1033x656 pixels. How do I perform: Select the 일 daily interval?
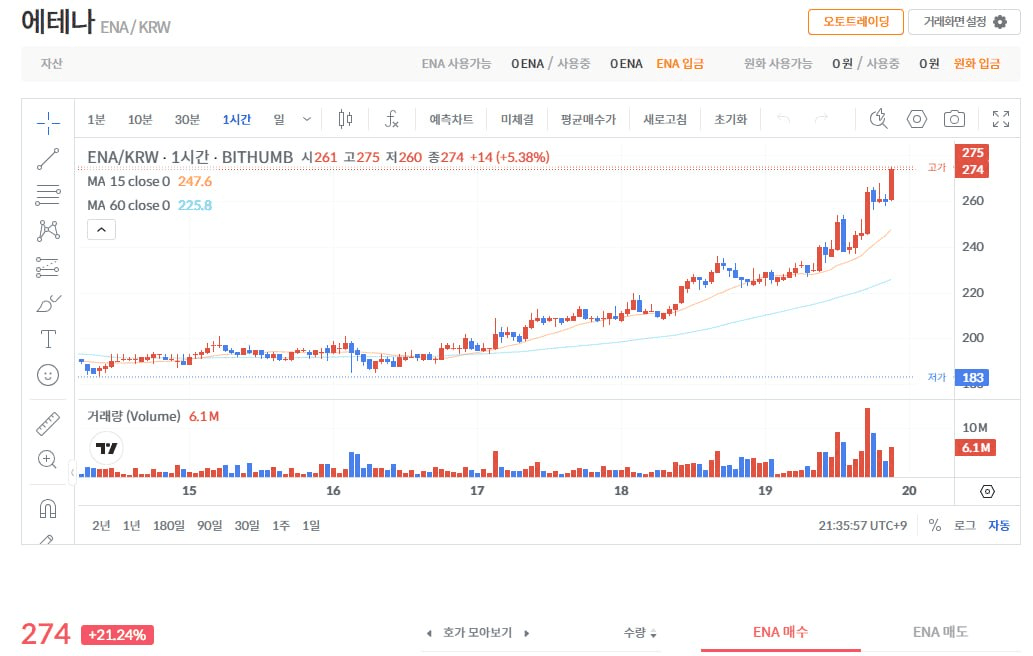[279, 119]
